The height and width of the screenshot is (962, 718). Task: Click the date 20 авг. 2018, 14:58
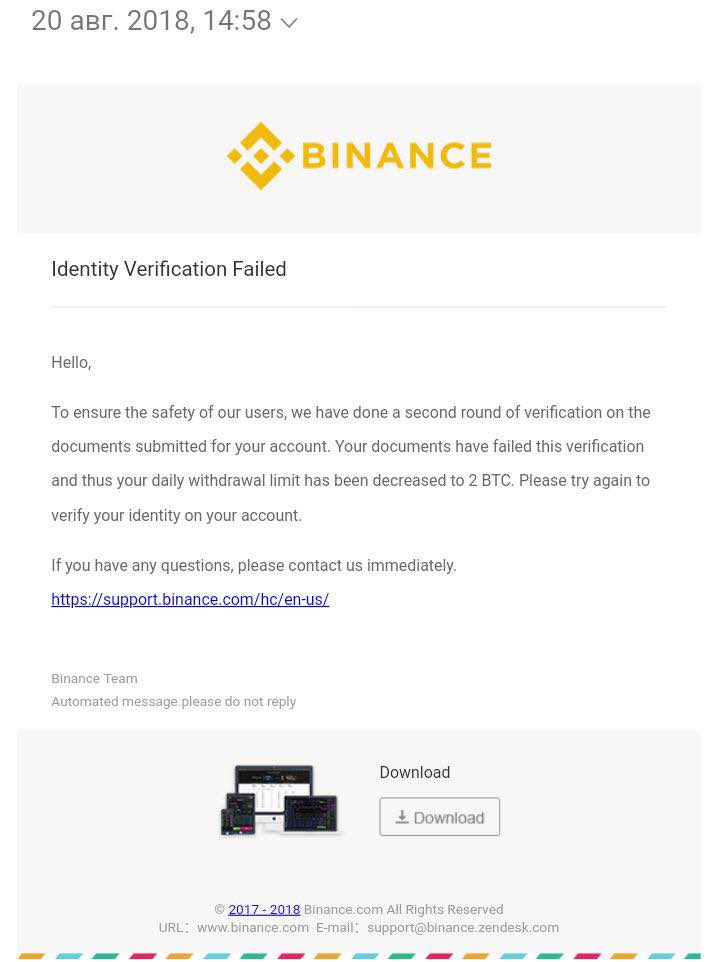point(152,21)
